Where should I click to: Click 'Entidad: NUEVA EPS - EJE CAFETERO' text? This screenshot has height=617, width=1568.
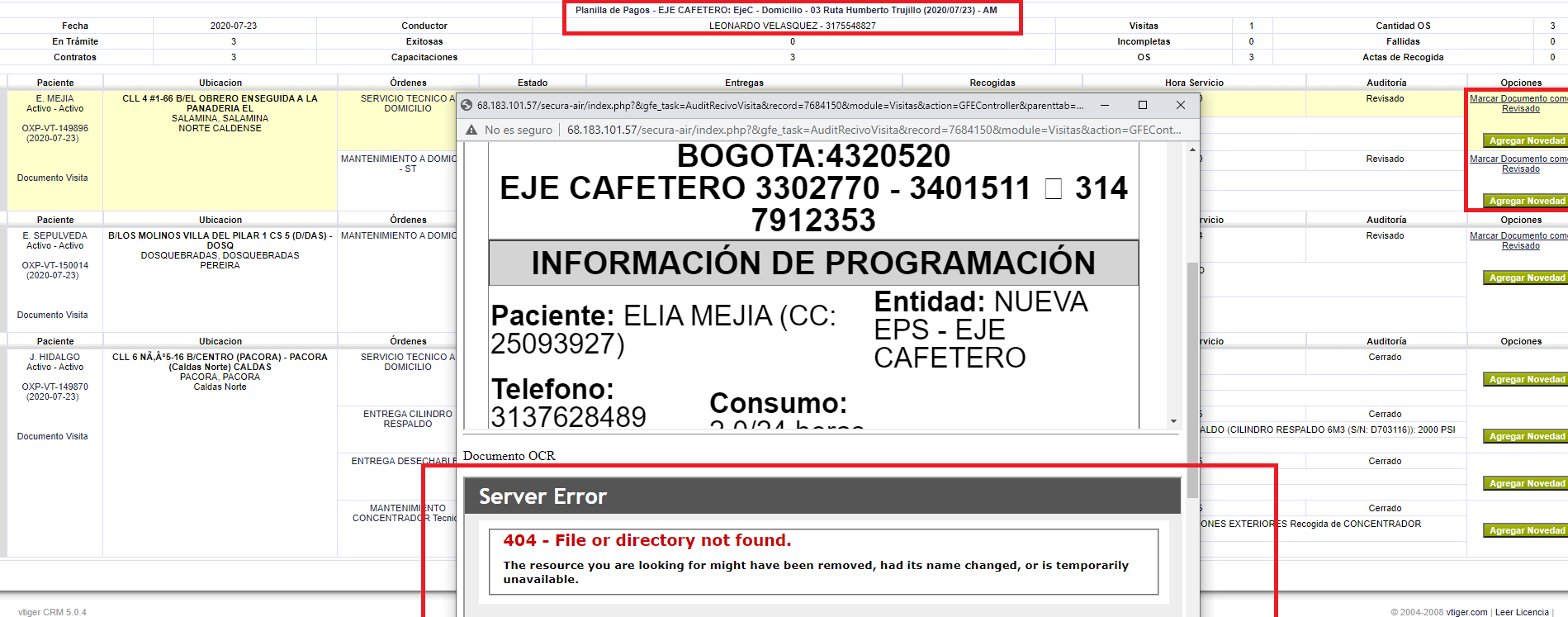coord(981,330)
